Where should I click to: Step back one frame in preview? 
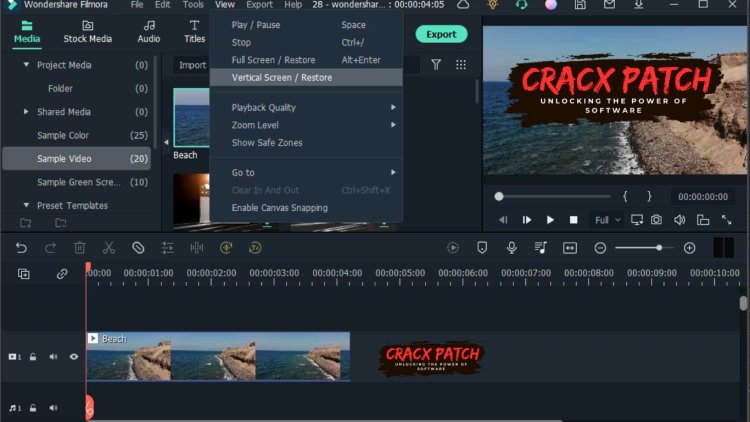(x=503, y=220)
